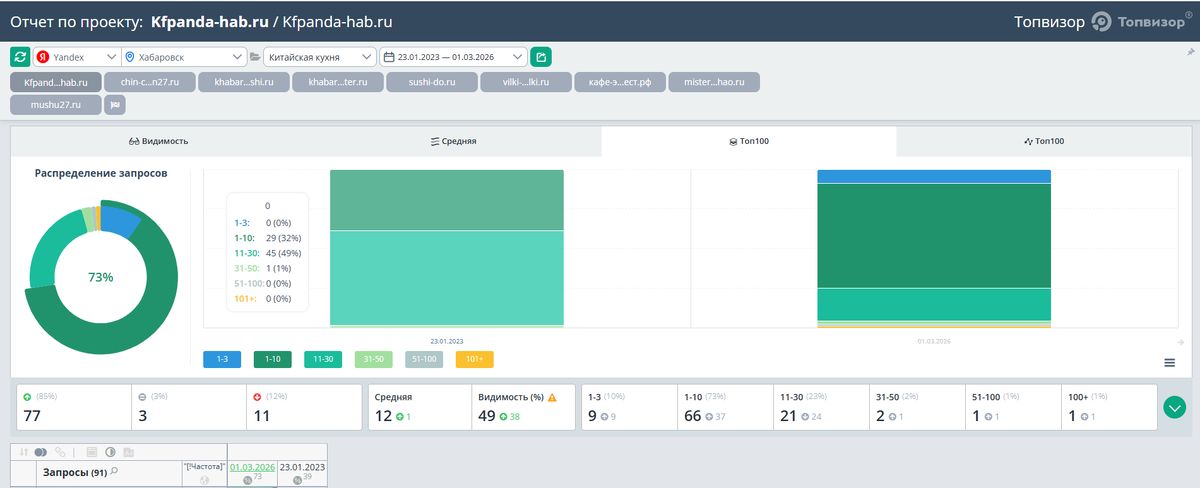Switch to the Видимость chart tab
This screenshot has width=1200, height=488.
(x=159, y=141)
